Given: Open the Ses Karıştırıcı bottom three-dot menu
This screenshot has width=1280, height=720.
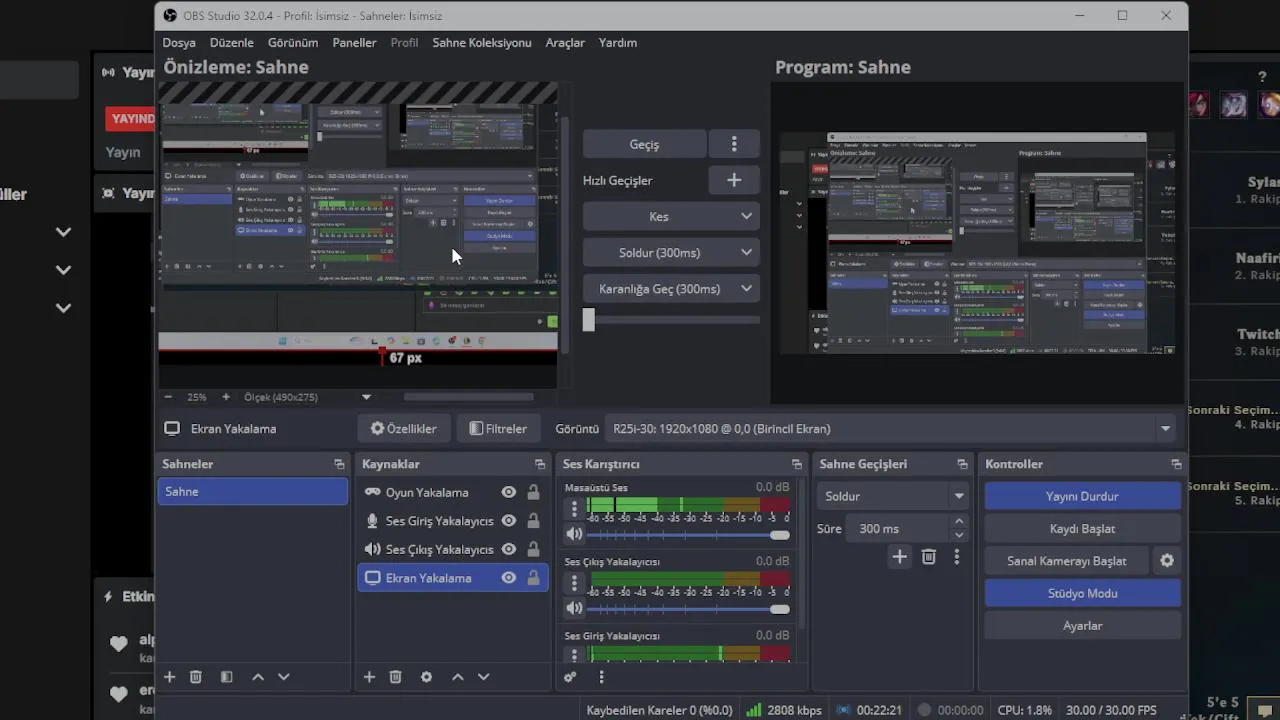Looking at the screenshot, I should [601, 677].
